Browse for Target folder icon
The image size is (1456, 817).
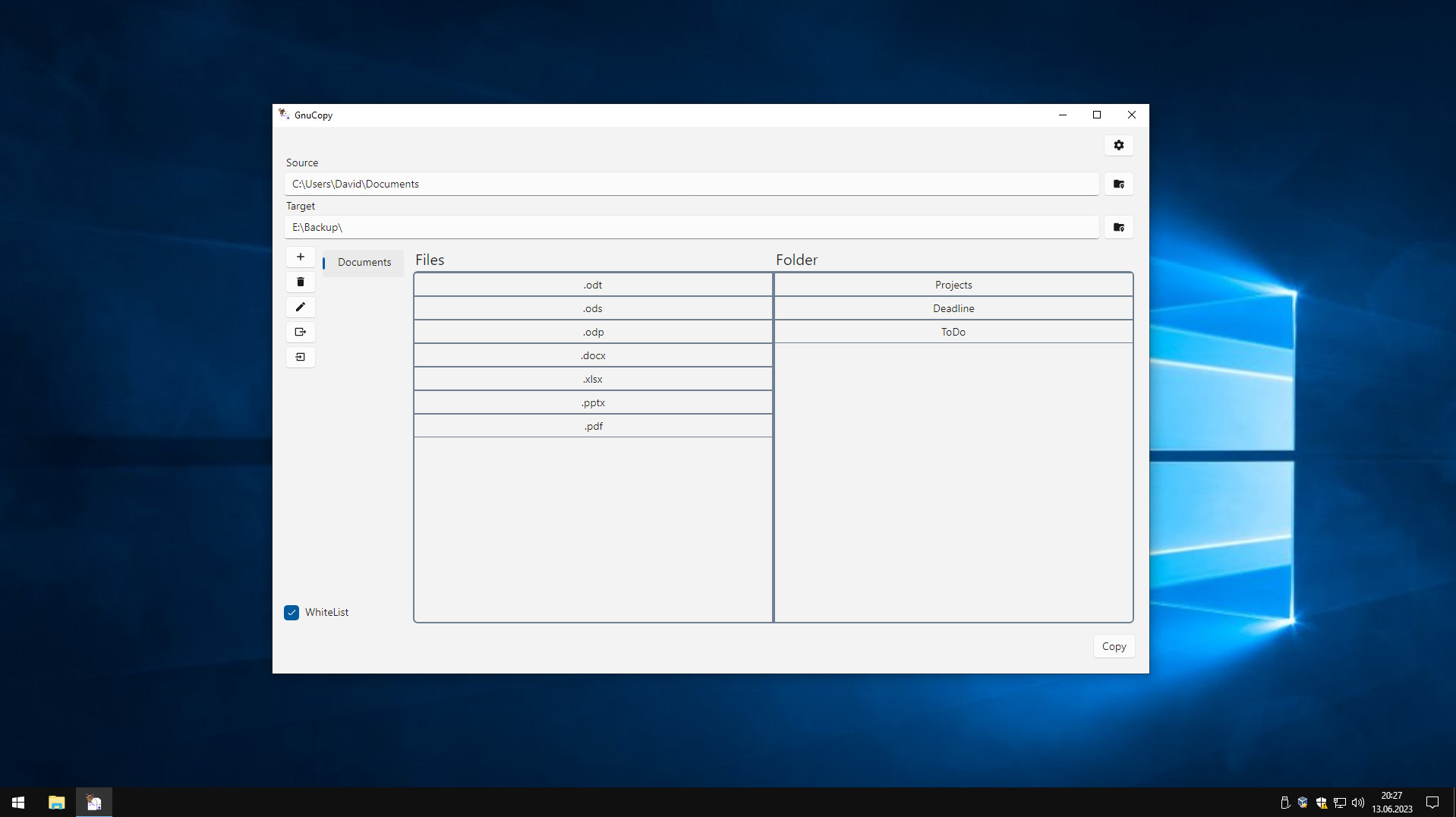click(1118, 227)
